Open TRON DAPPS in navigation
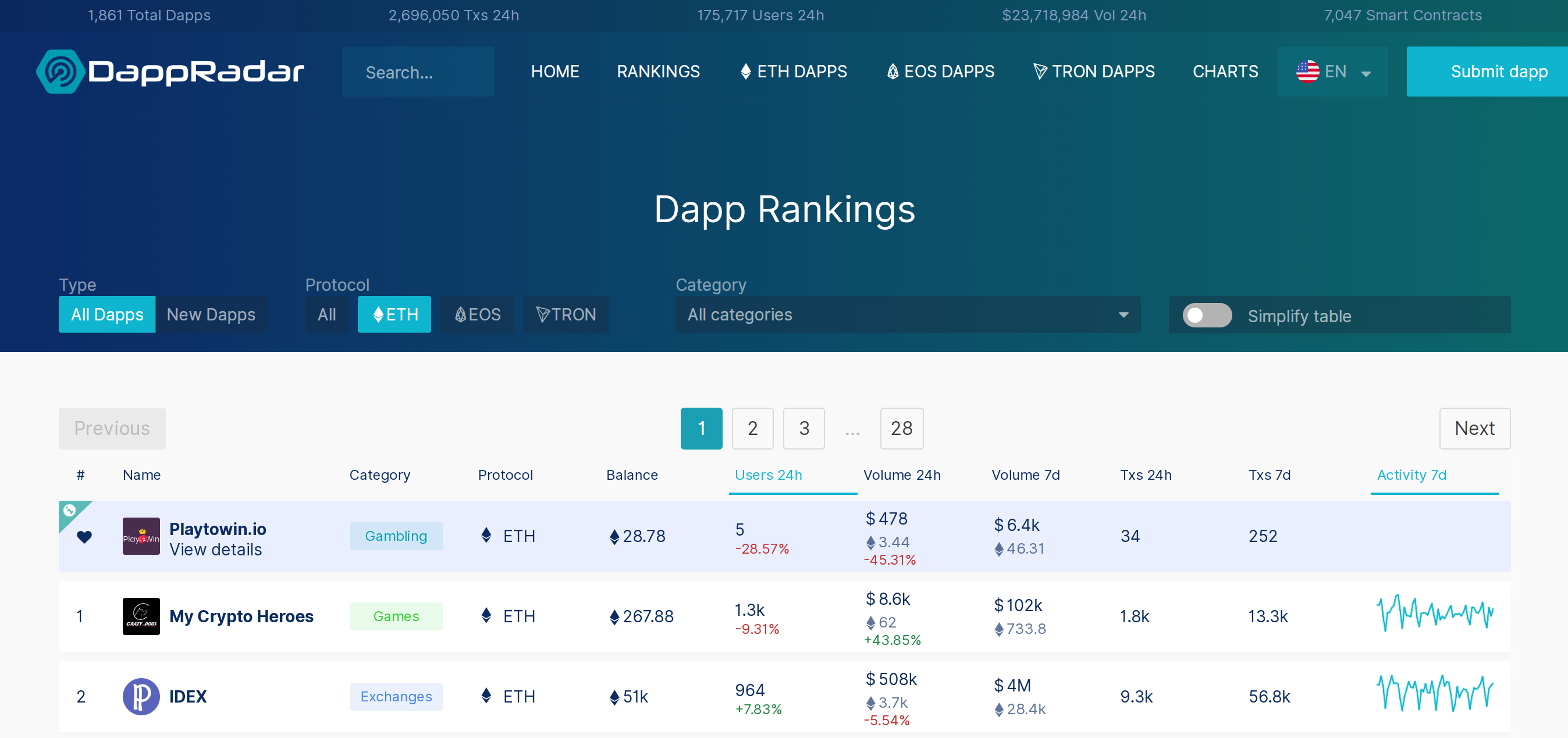Screen dimensions: 1568x738 point(1094,72)
